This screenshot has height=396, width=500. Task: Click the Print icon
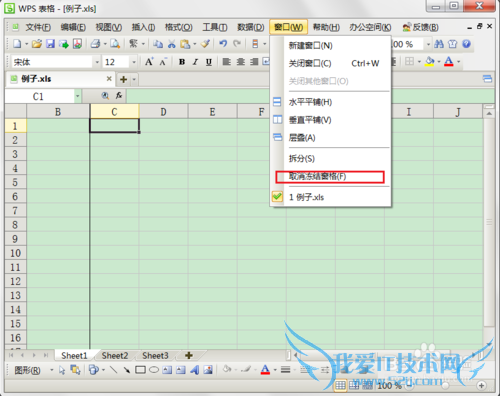[x=96, y=44]
